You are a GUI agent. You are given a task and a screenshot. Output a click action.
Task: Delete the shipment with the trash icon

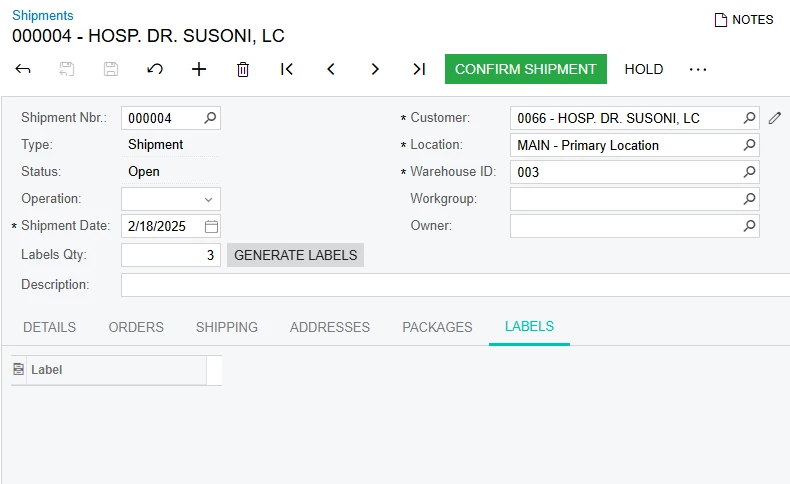point(243,69)
